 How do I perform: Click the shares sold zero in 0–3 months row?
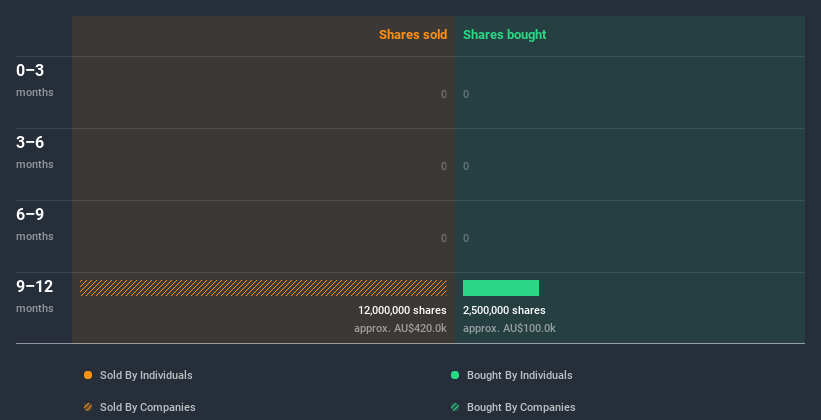click(x=444, y=94)
